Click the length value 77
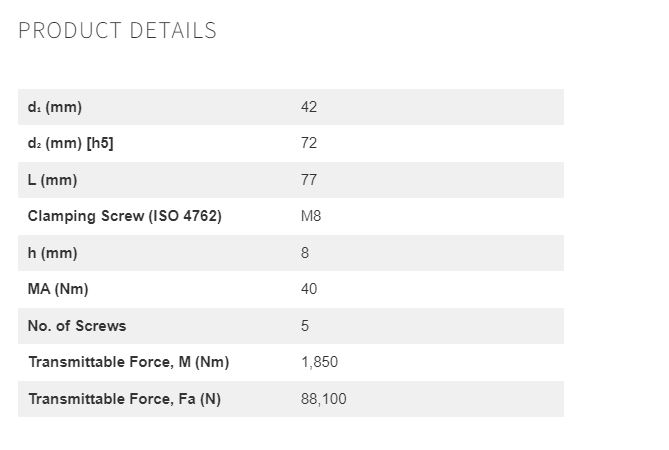Screen dimensions: 669x450 pos(309,180)
